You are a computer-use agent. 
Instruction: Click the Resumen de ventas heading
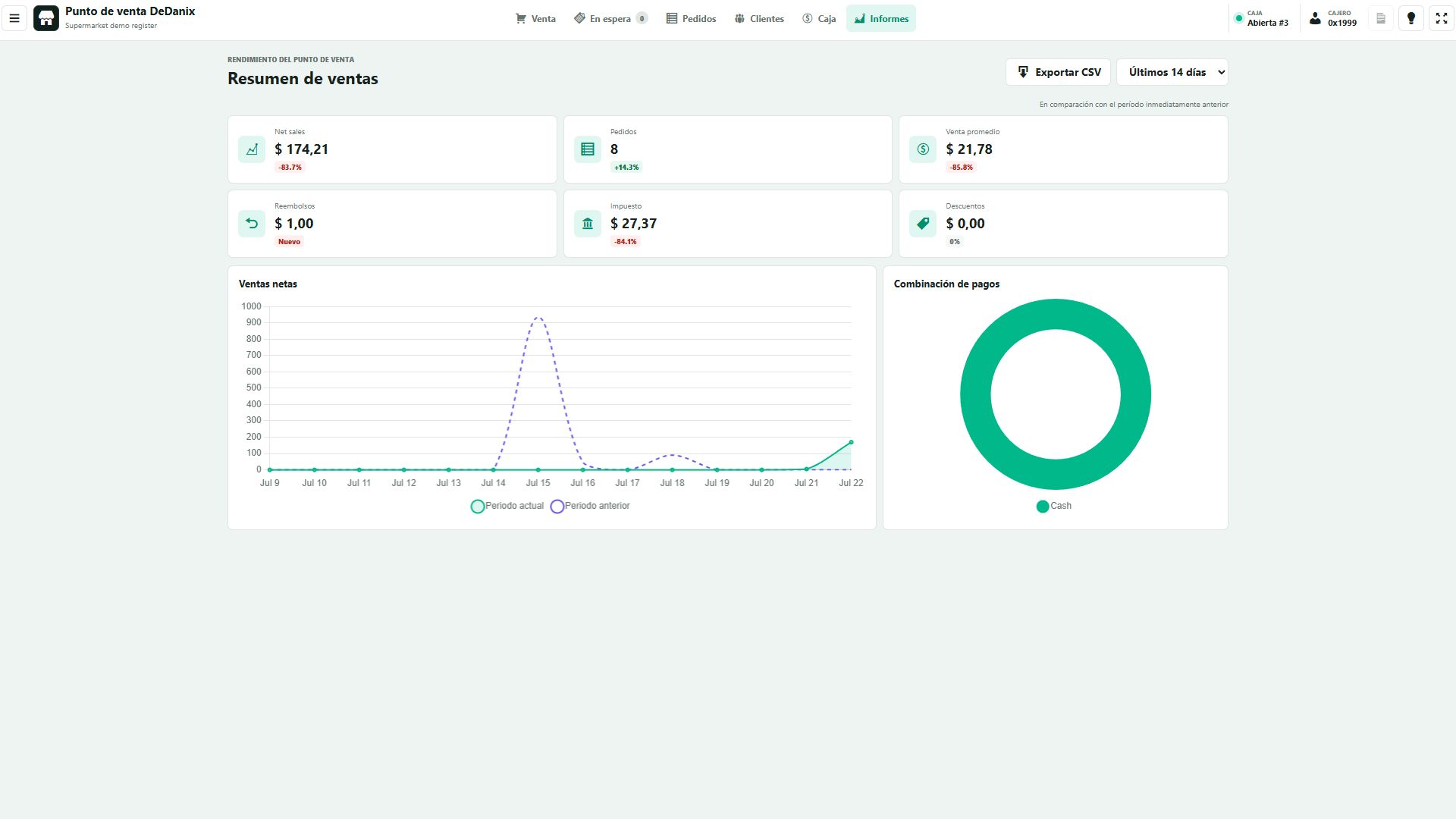pyautogui.click(x=303, y=79)
